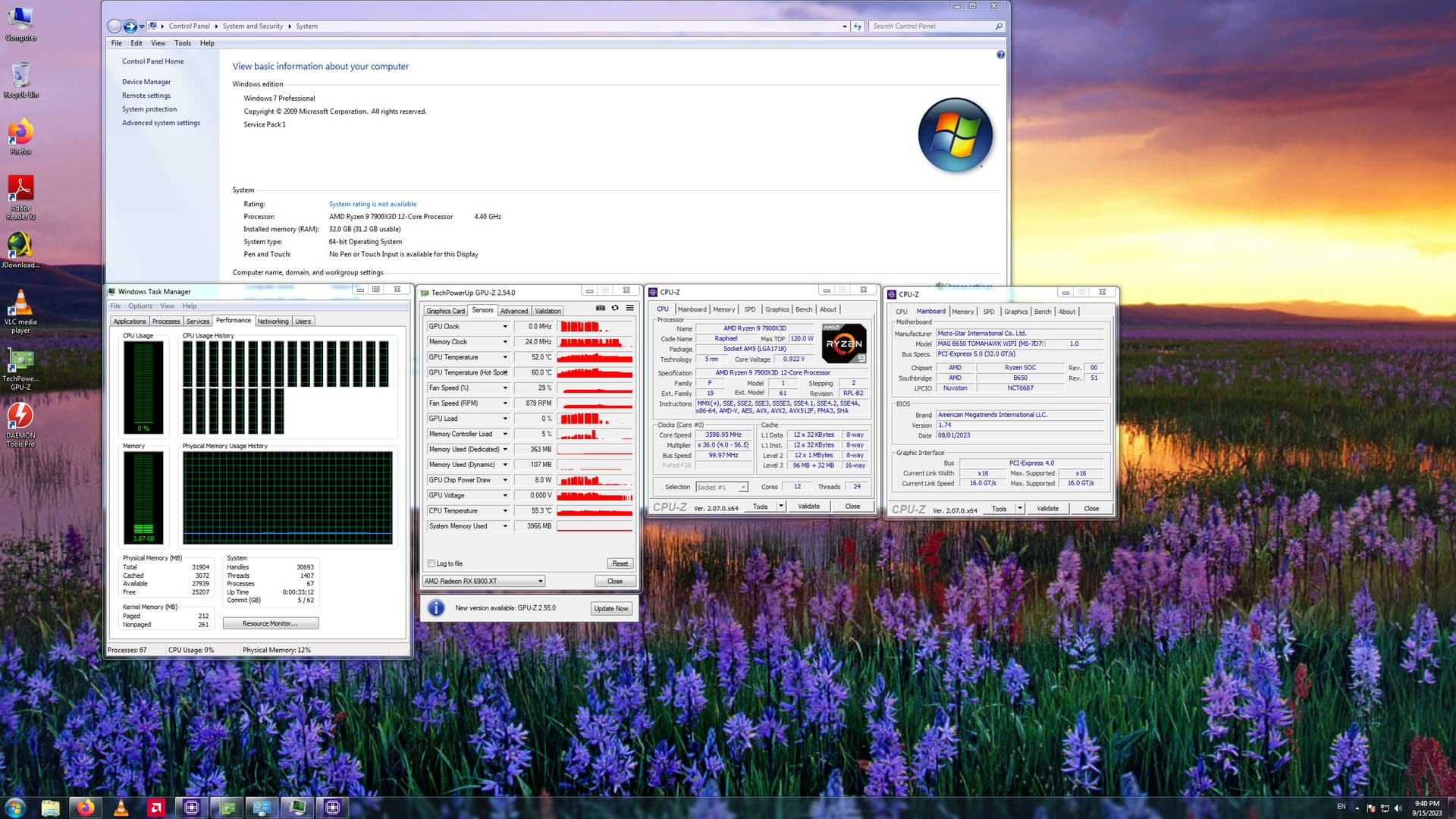This screenshot has width=1456, height=819.
Task: Click the GPU-Z screenshot camera icon
Action: click(600, 308)
